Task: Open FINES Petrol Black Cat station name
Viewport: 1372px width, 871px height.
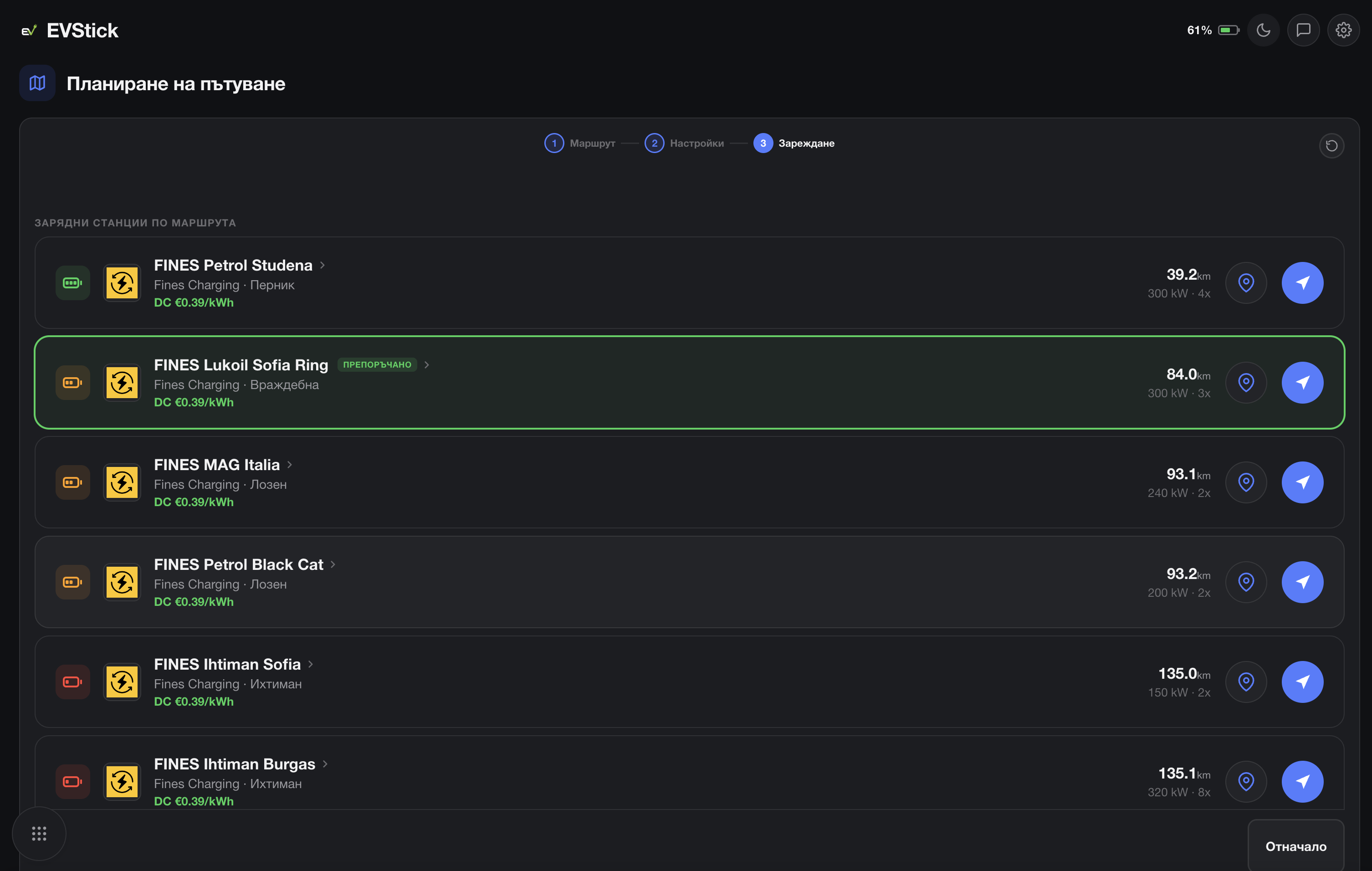Action: click(238, 564)
